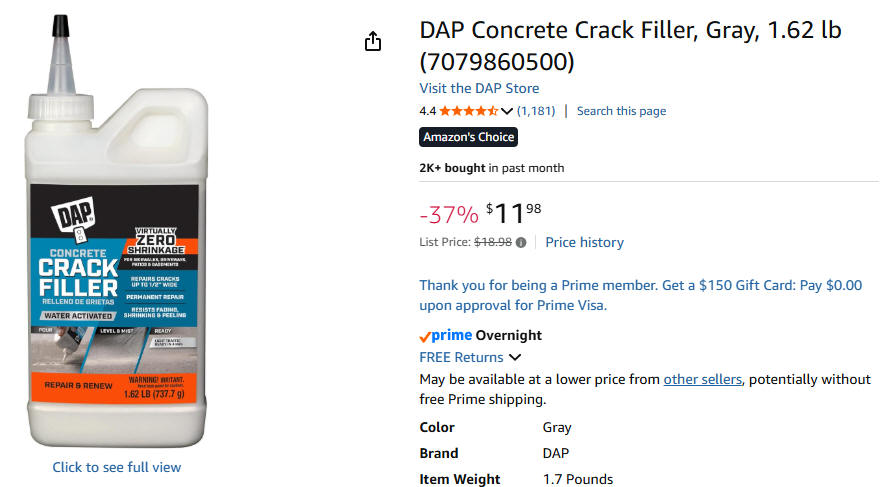Click the $11.98 price
This screenshot has width=896, height=487.
(513, 213)
